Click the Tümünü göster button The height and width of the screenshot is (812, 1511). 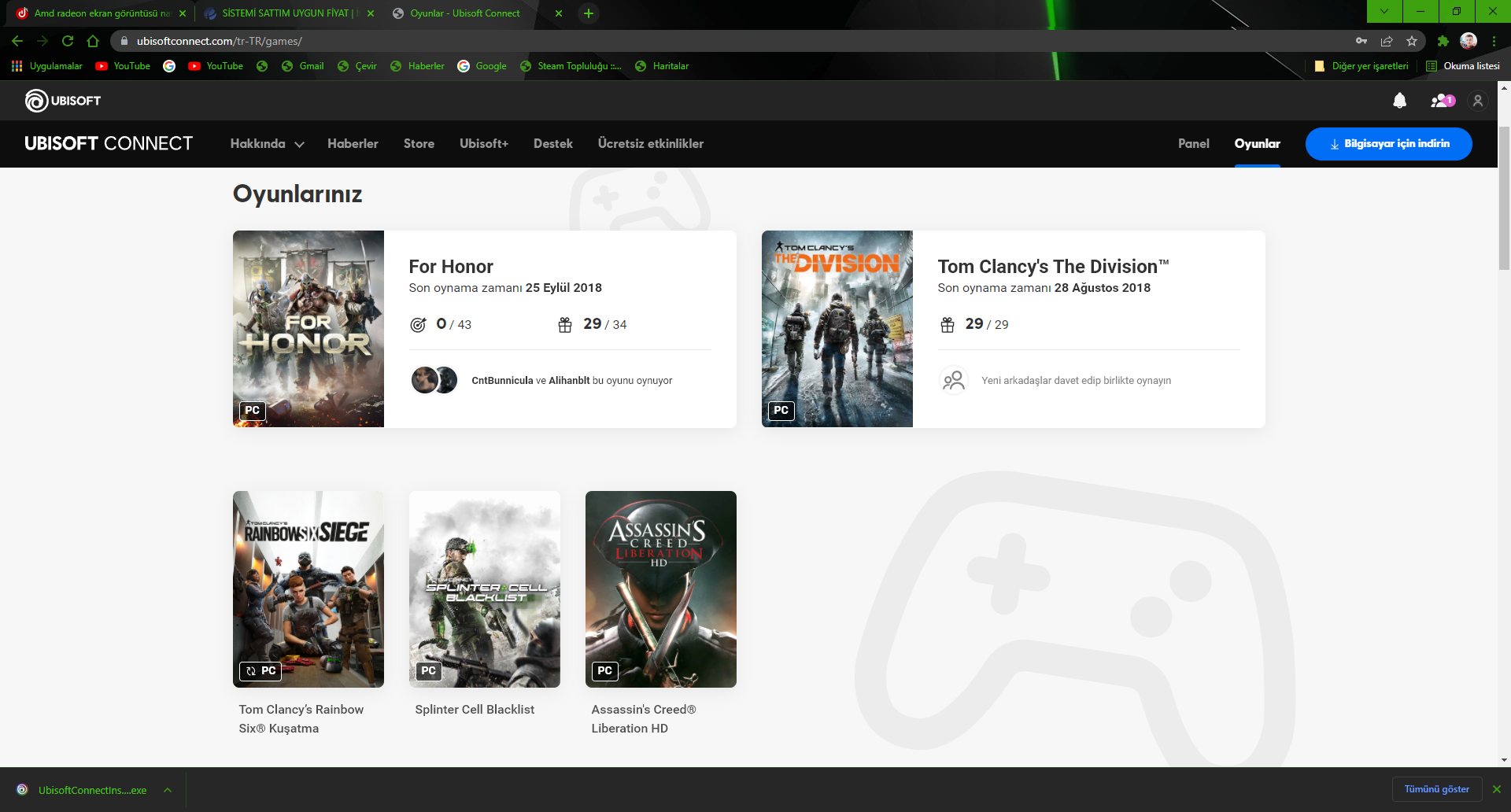coord(1437,789)
